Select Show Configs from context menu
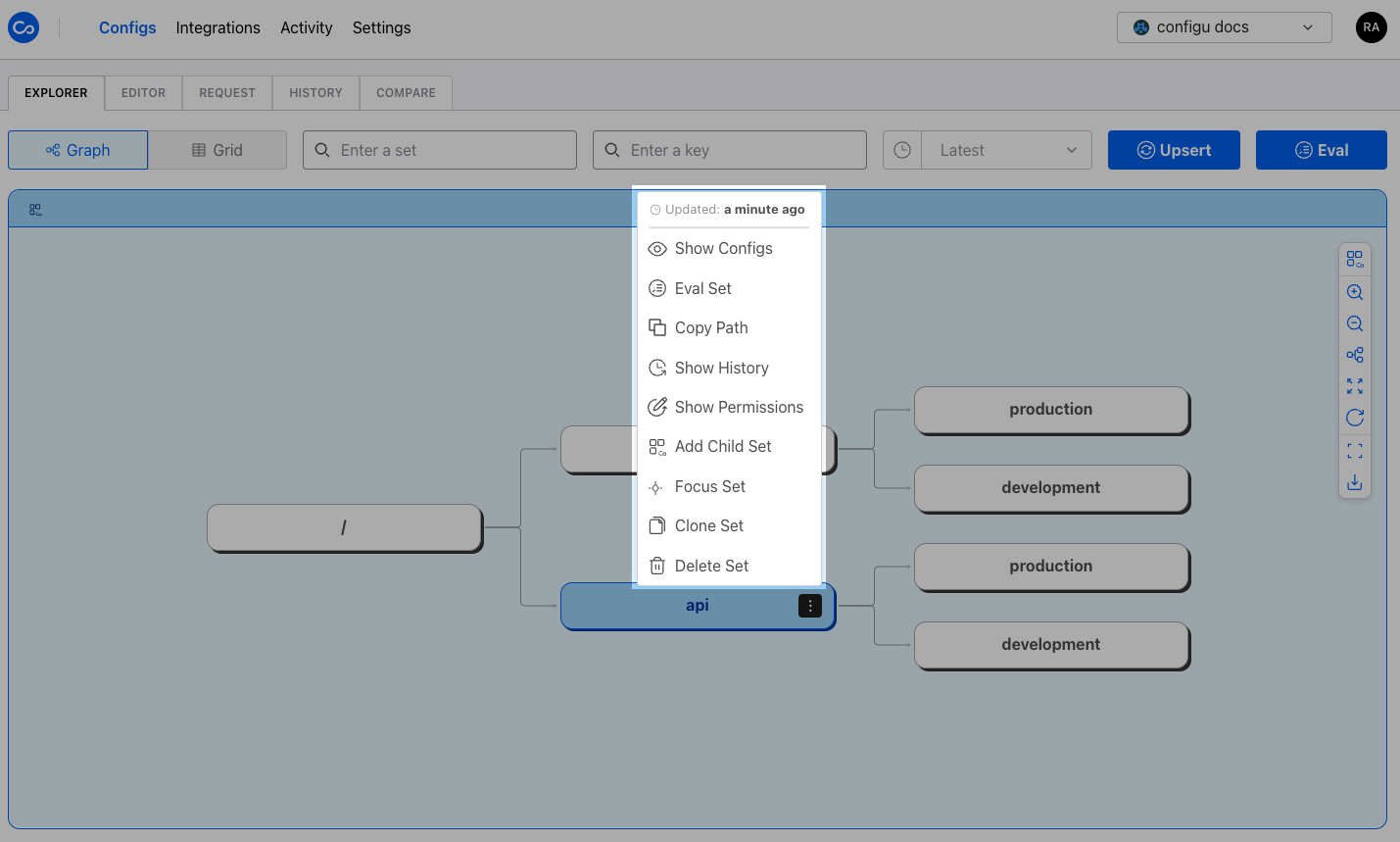1400x842 pixels. coord(729,249)
